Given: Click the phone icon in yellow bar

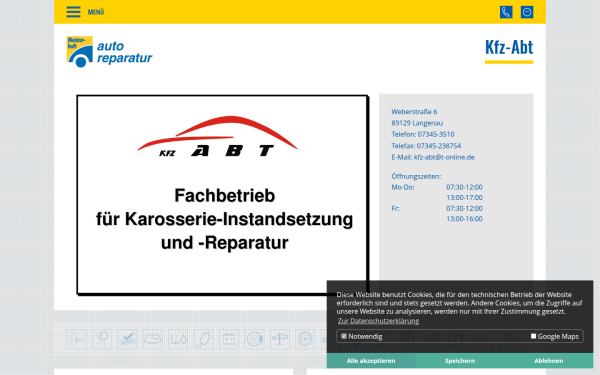Looking at the screenshot, I should [x=506, y=12].
